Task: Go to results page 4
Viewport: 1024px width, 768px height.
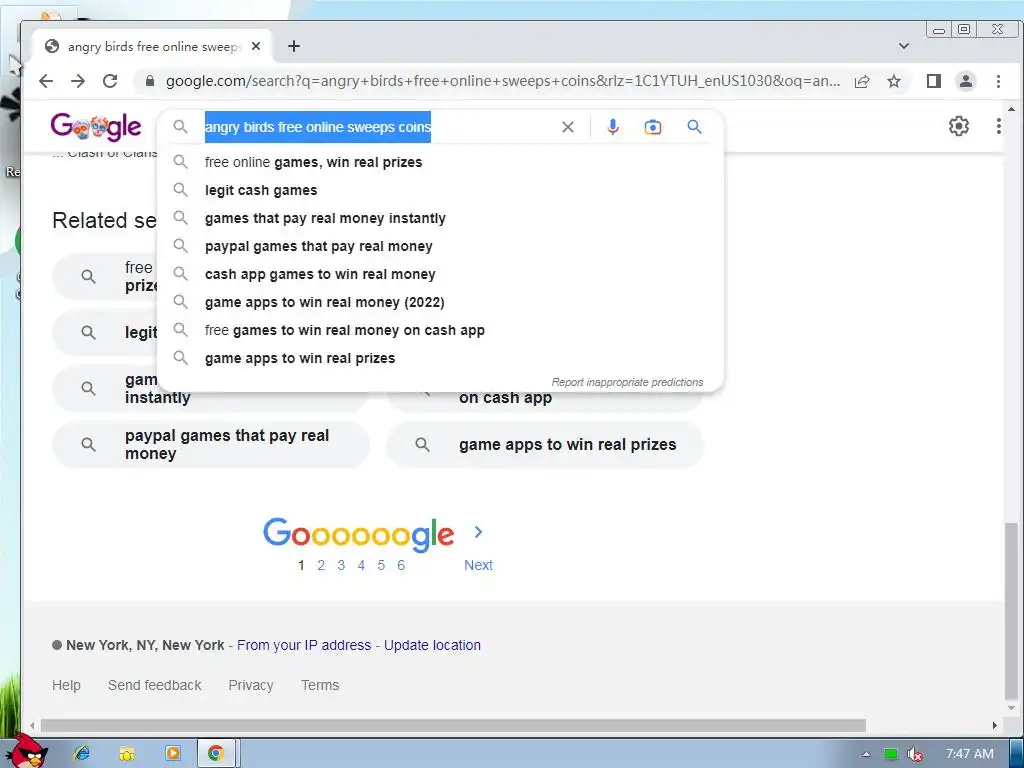Action: [361, 566]
